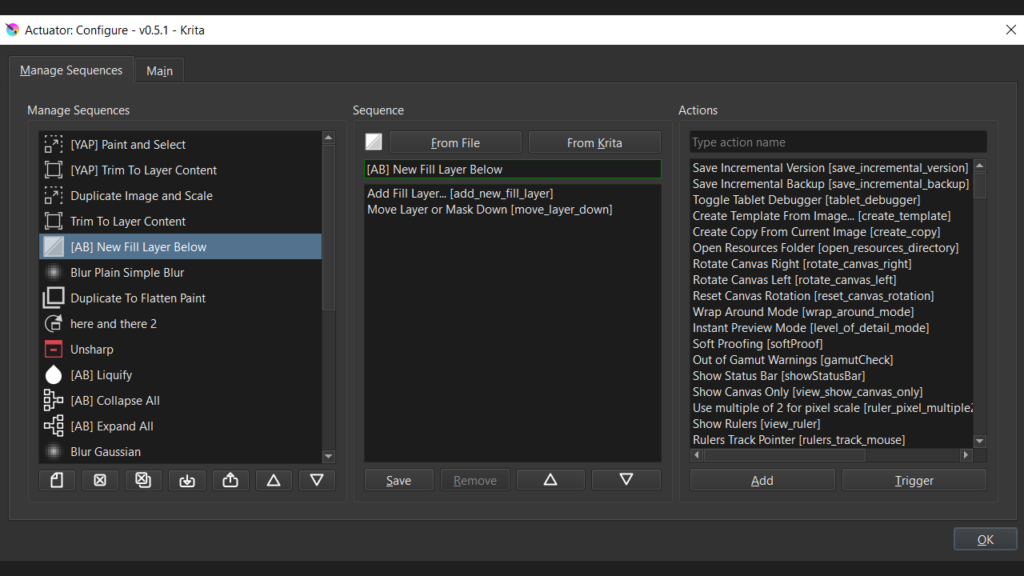The image size is (1024, 576).
Task: Trigger the selected action
Action: click(914, 480)
